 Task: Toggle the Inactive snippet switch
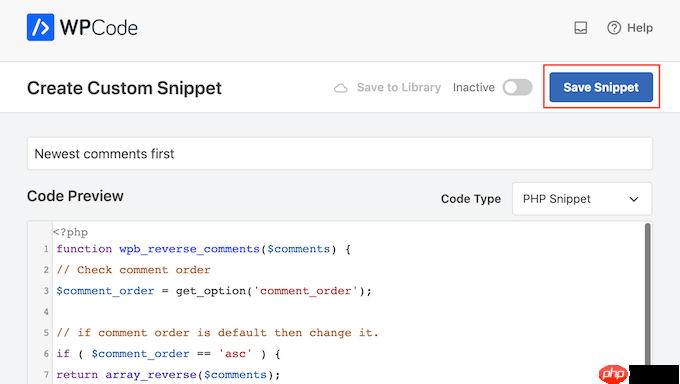click(517, 87)
